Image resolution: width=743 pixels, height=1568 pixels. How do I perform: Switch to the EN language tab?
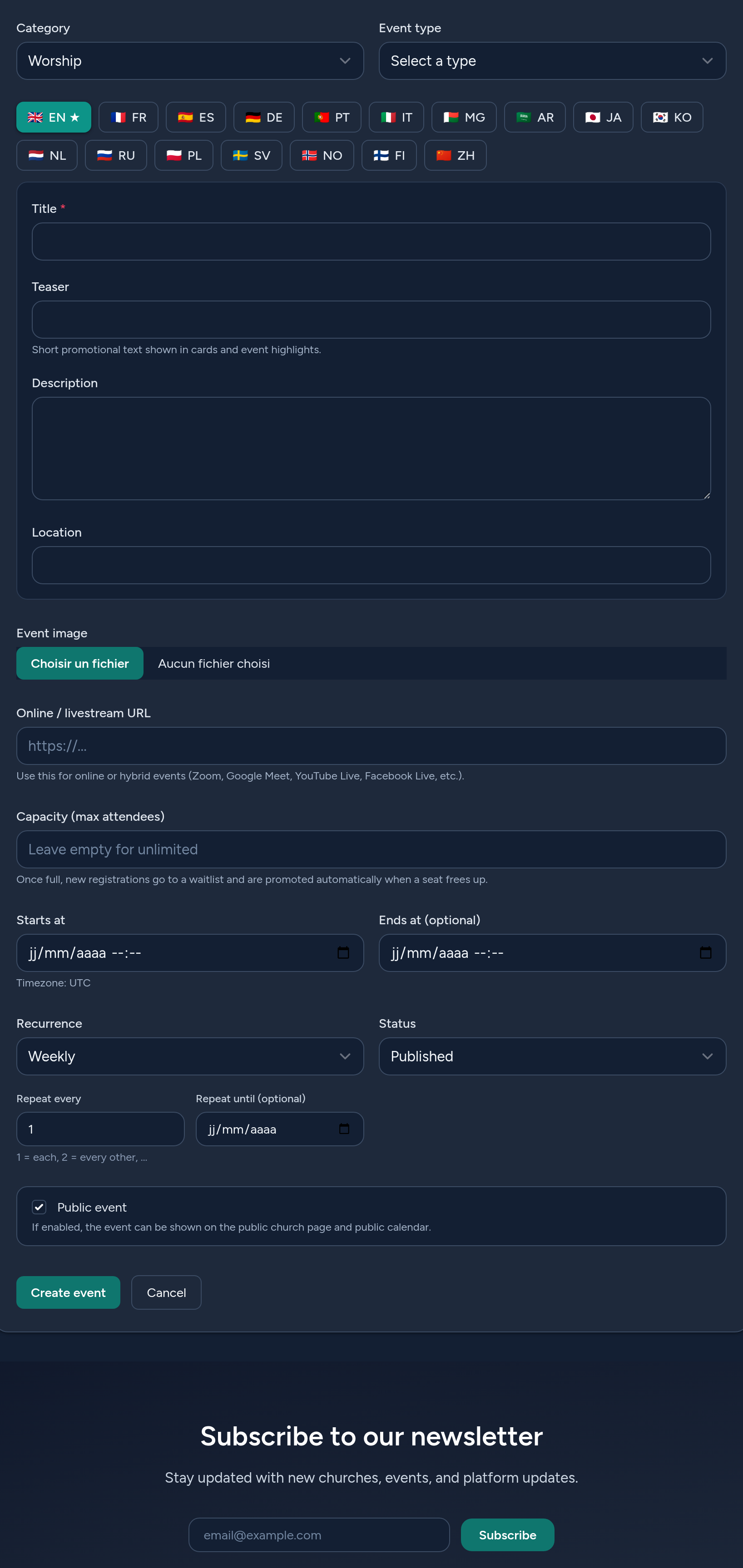click(x=54, y=117)
